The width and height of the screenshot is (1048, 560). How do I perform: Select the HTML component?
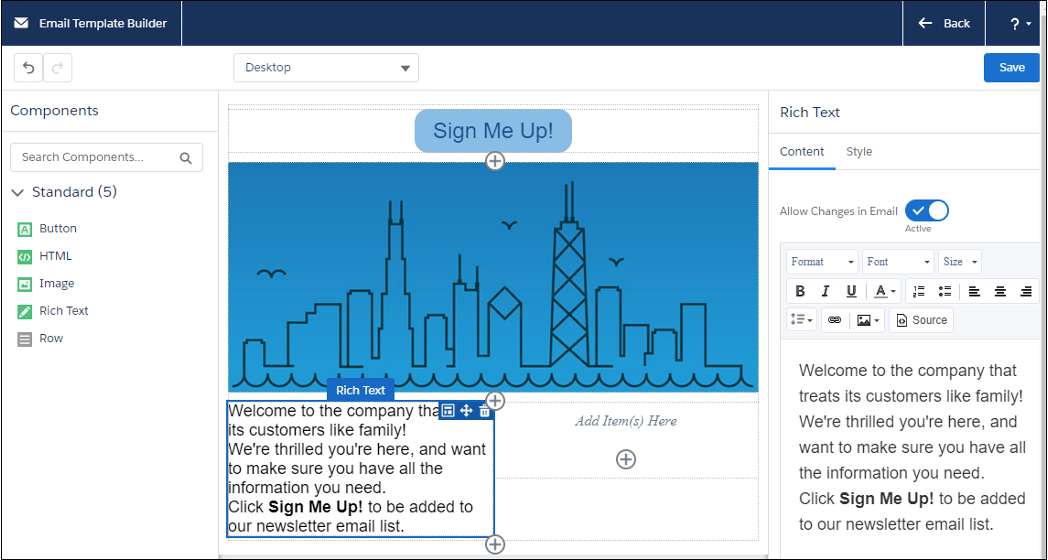tap(44, 256)
